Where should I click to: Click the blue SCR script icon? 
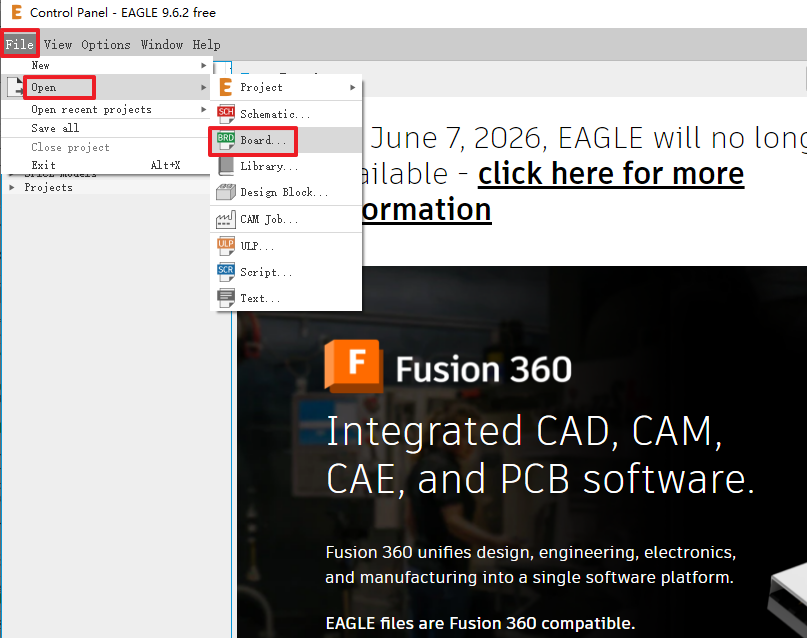225,272
